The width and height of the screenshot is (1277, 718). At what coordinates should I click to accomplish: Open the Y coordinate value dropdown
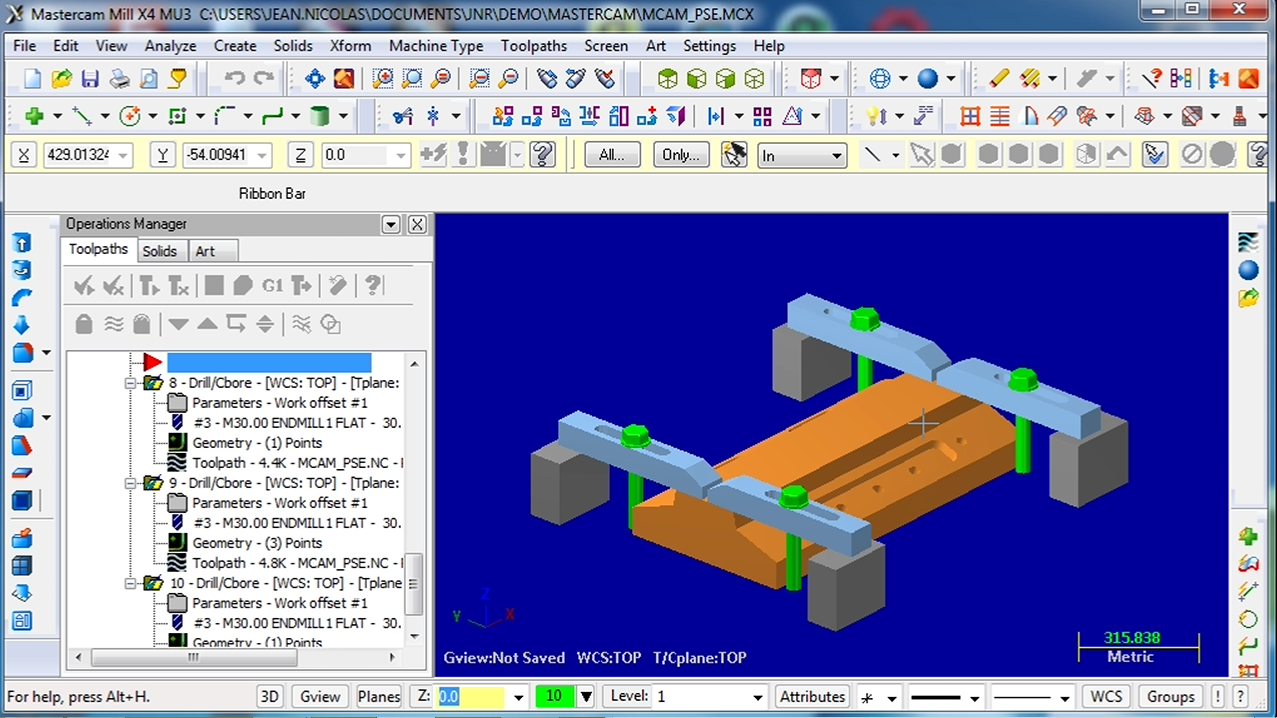coord(262,155)
